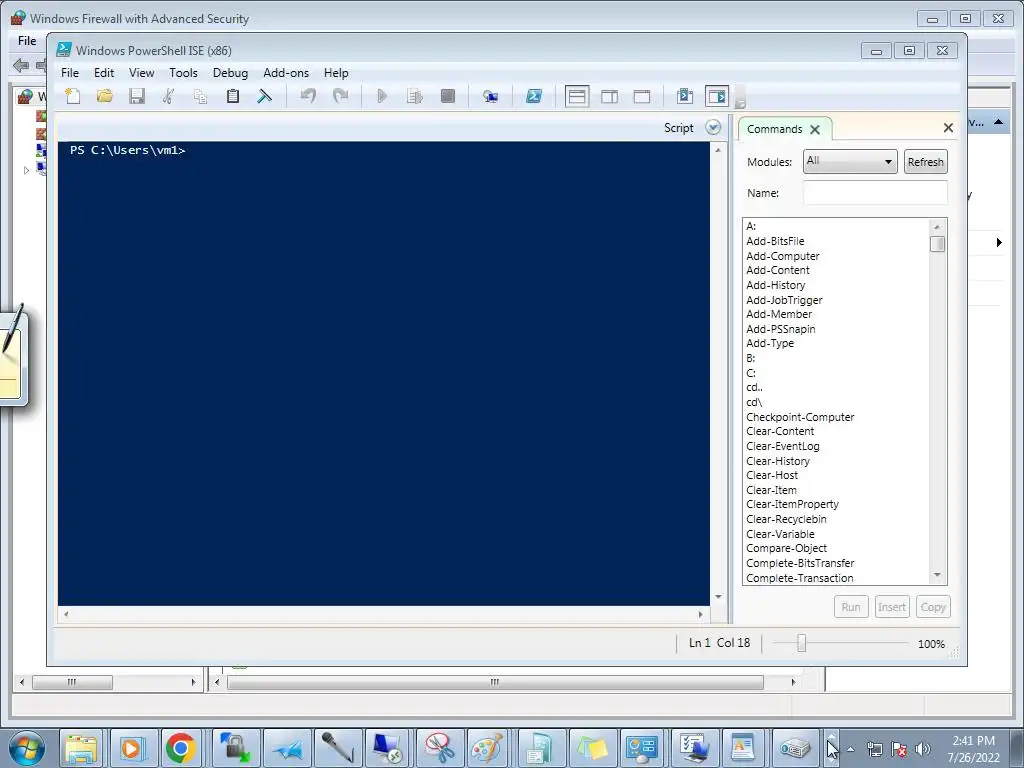
Task: Close the Commands add-on pane
Action: tap(948, 127)
